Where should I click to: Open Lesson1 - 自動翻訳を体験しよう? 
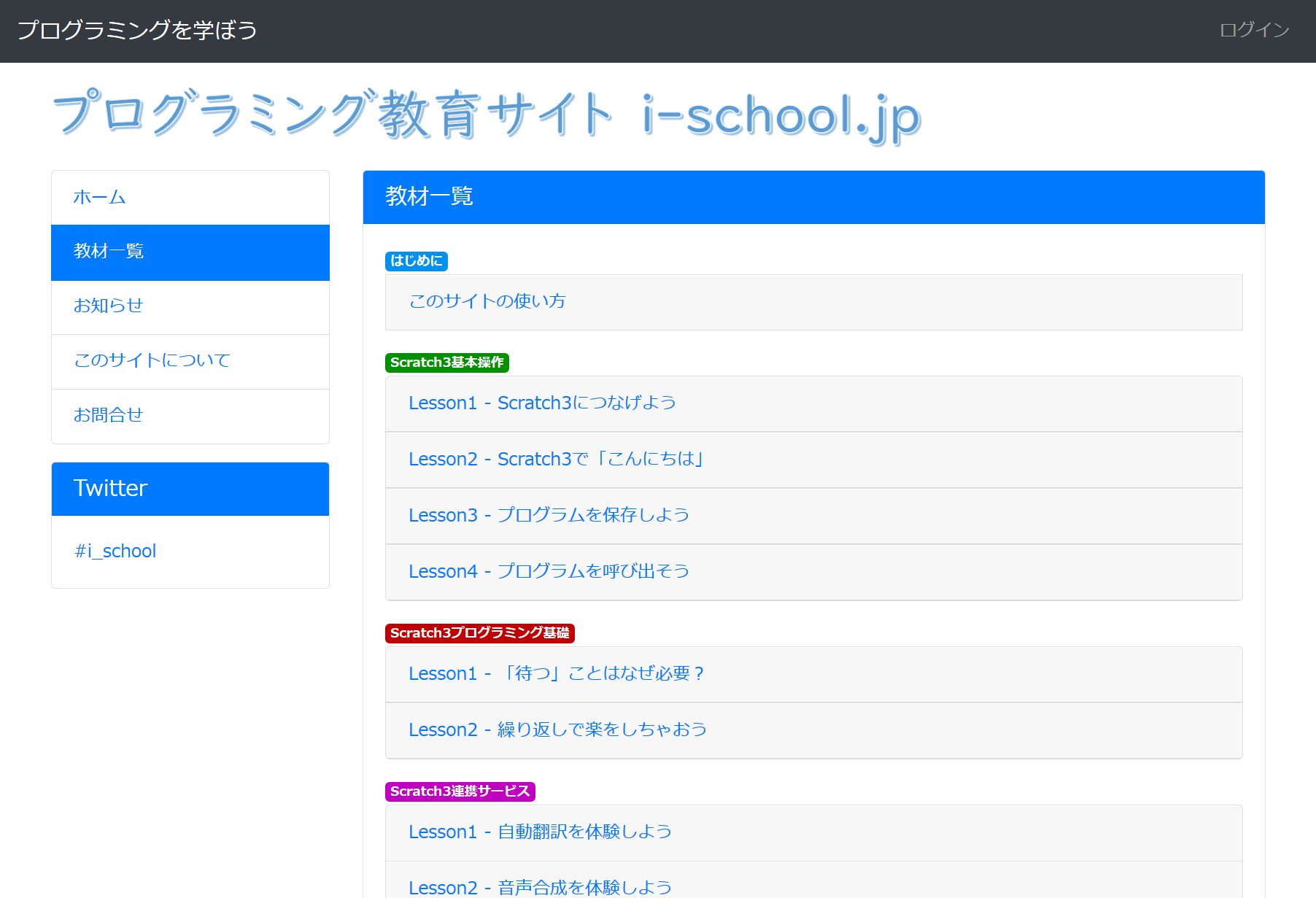click(814, 833)
